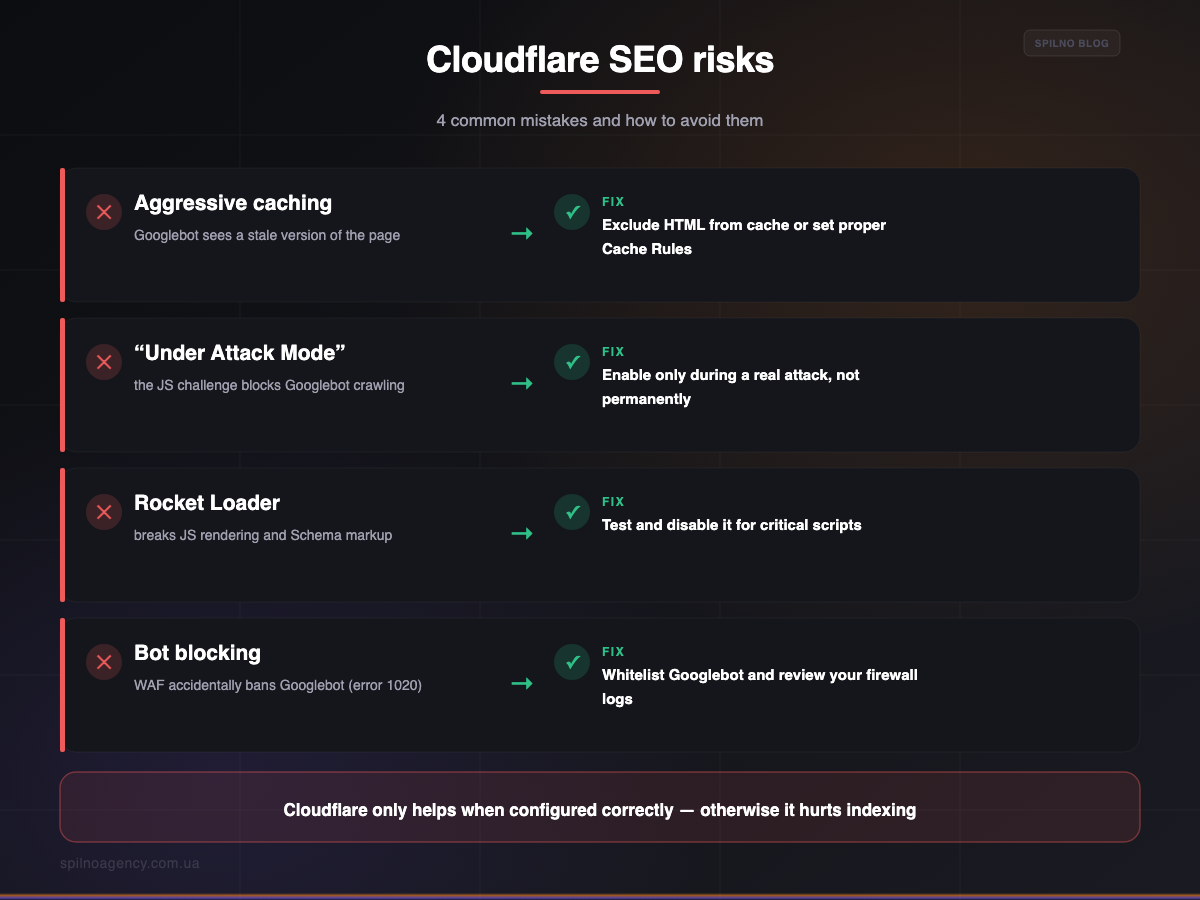Click the green arrow in Aggressive caching row
1200x900 pixels.
click(x=522, y=234)
